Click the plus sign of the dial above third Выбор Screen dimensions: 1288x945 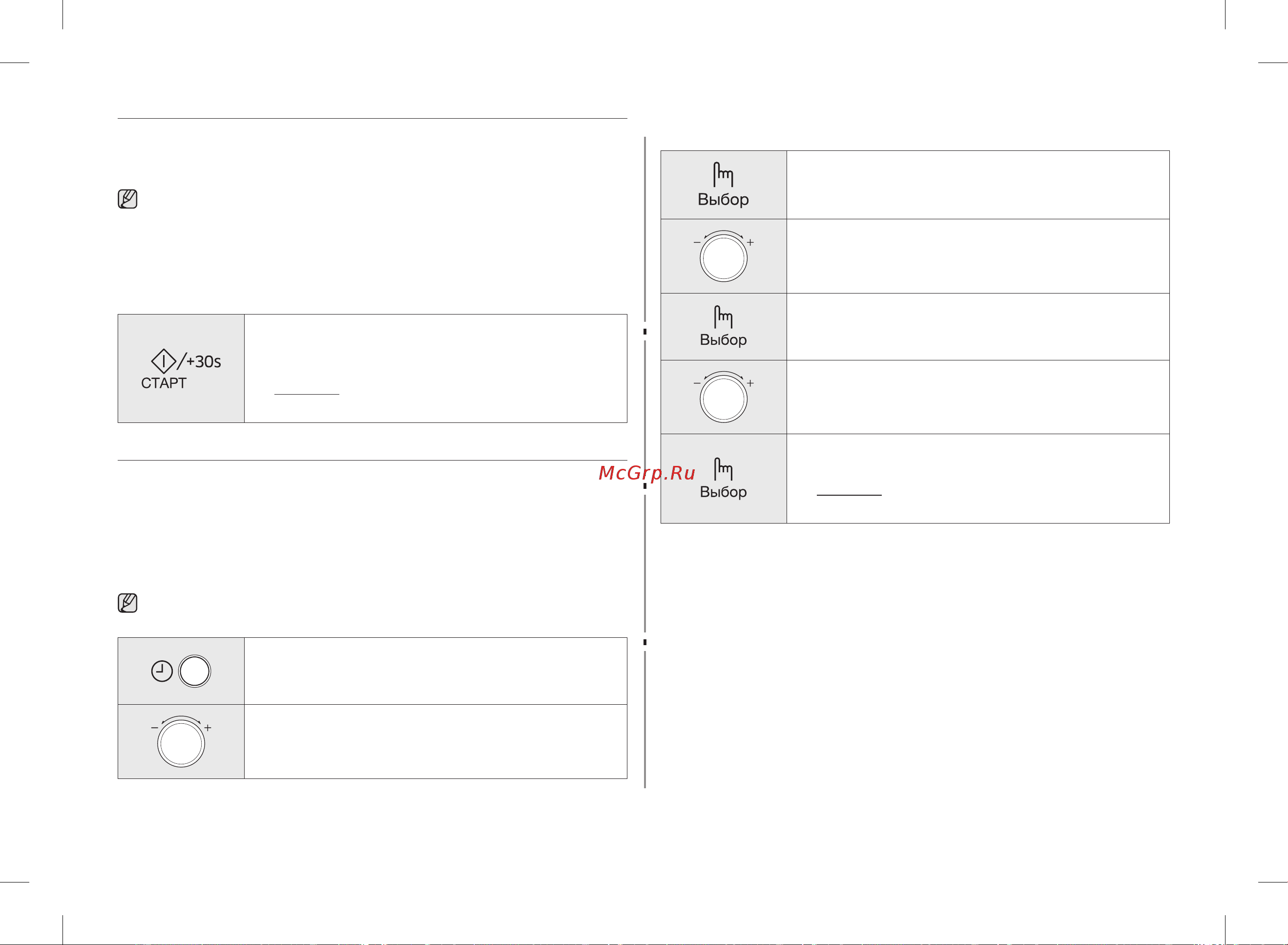750,383
